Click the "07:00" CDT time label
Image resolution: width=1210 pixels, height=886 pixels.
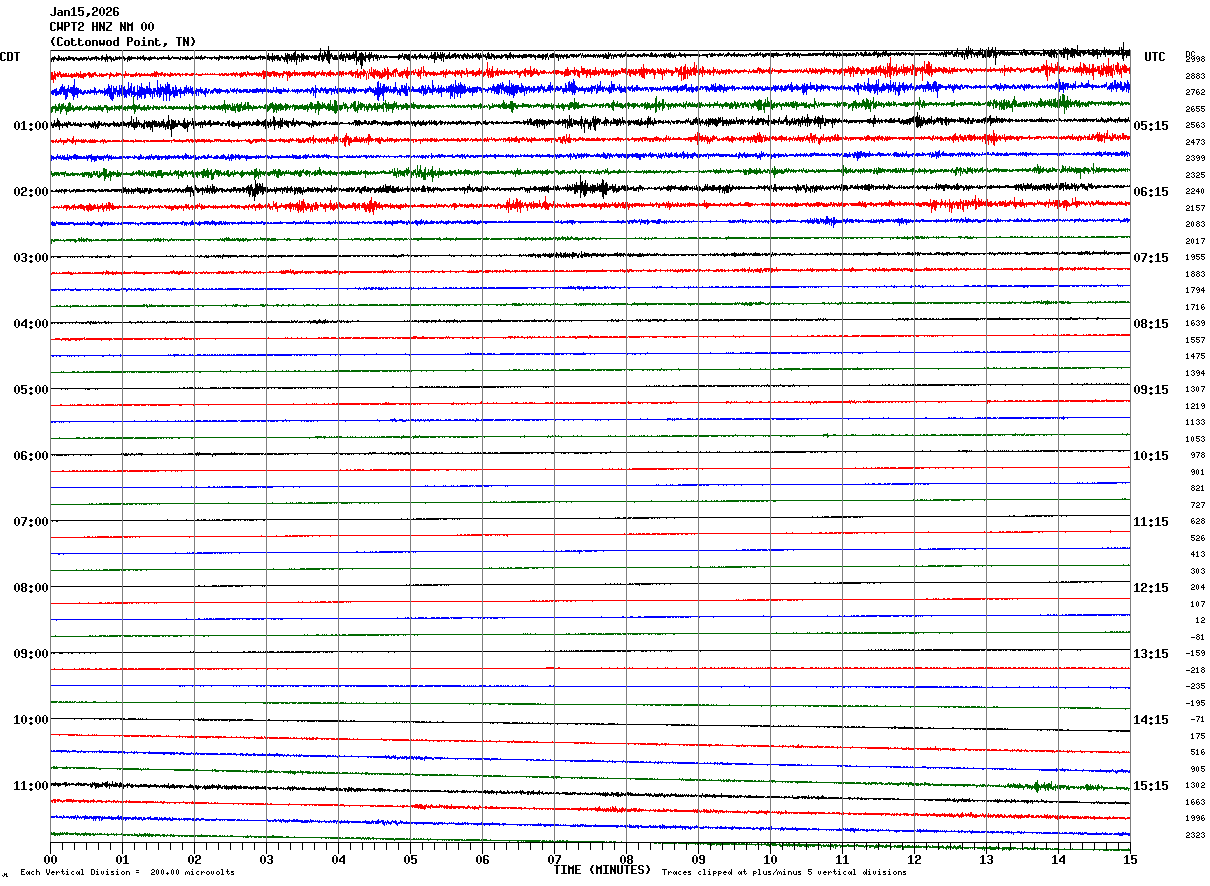tap(31, 522)
